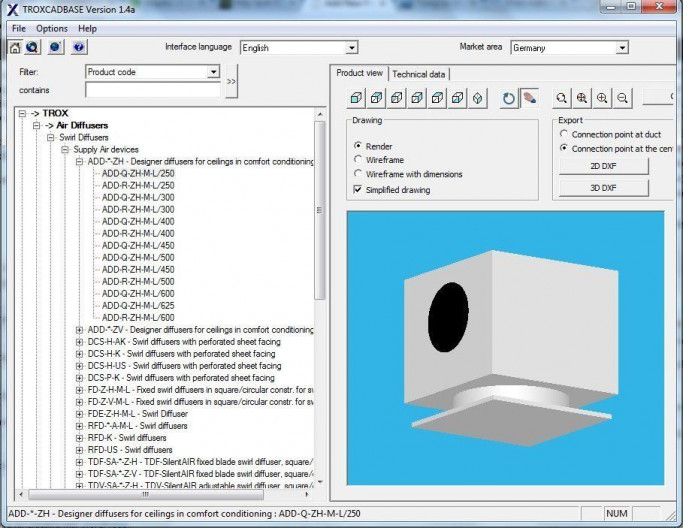
Task: Select the DCS-P-K swirl diffusers row
Action: tap(181, 378)
